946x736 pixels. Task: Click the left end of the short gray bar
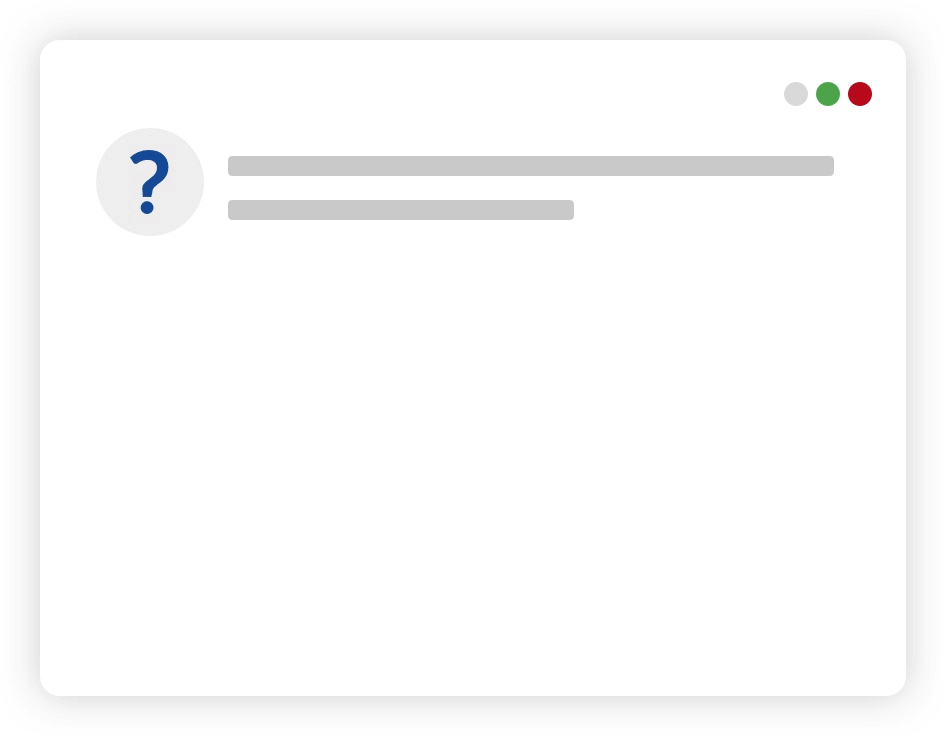click(236, 210)
